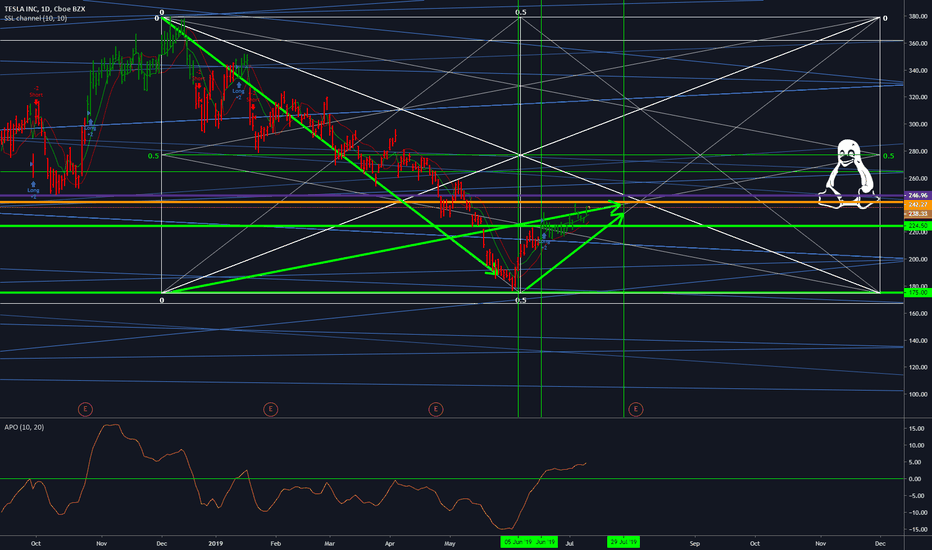Click the green 175.00 price label

[918, 293]
